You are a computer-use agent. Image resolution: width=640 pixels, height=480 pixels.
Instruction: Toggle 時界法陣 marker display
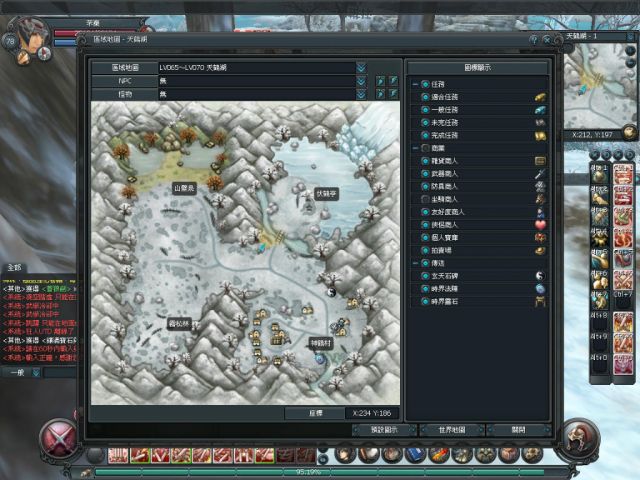pos(425,289)
